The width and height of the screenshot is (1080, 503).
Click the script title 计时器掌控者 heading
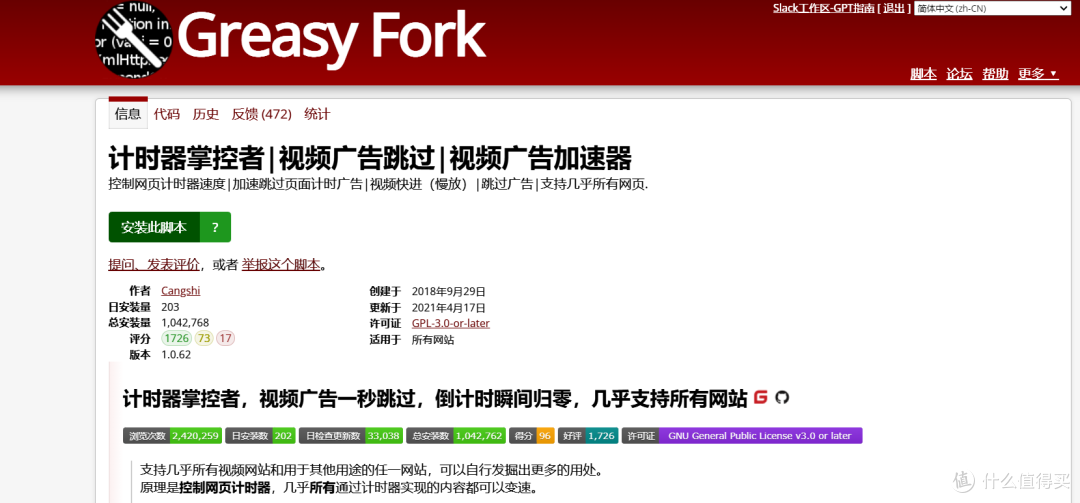[x=371, y=158]
